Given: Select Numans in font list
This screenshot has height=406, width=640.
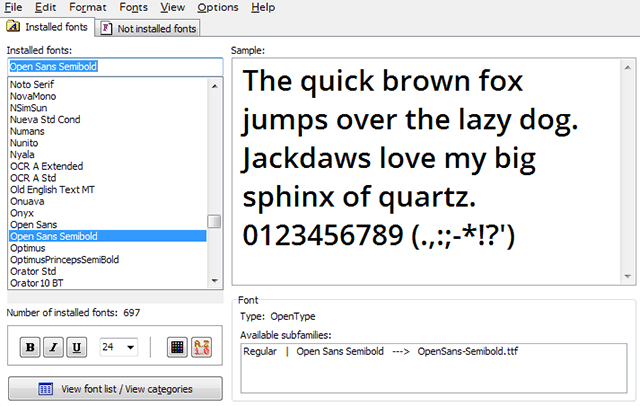Looking at the screenshot, I should [108, 131].
